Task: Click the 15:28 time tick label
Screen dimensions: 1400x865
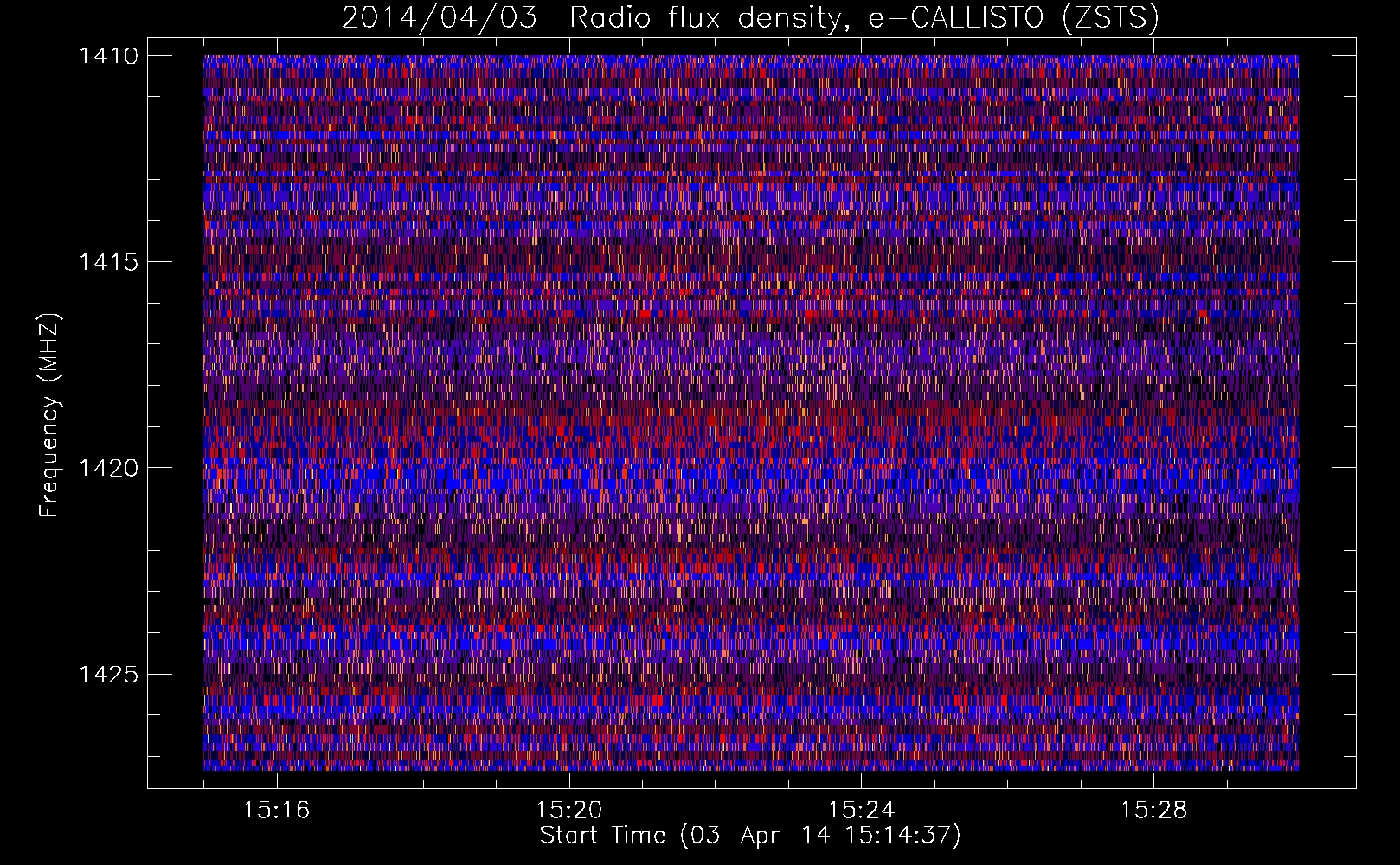Action: click(x=1153, y=810)
